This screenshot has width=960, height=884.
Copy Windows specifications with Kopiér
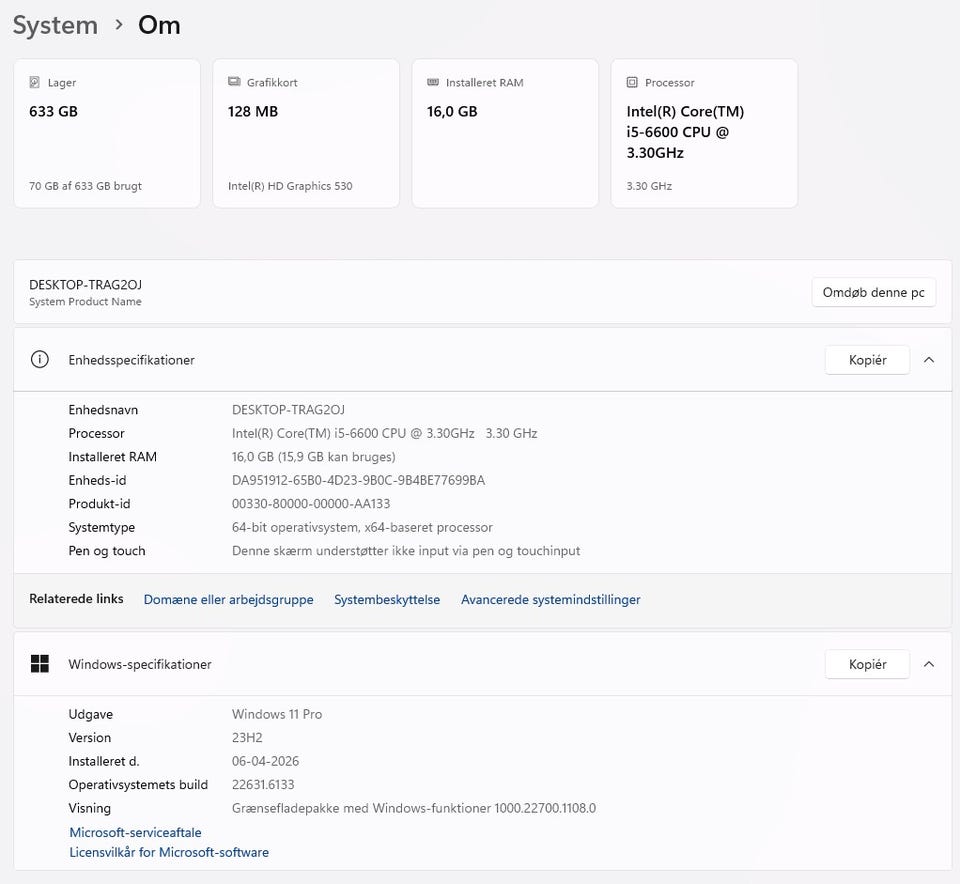click(867, 664)
